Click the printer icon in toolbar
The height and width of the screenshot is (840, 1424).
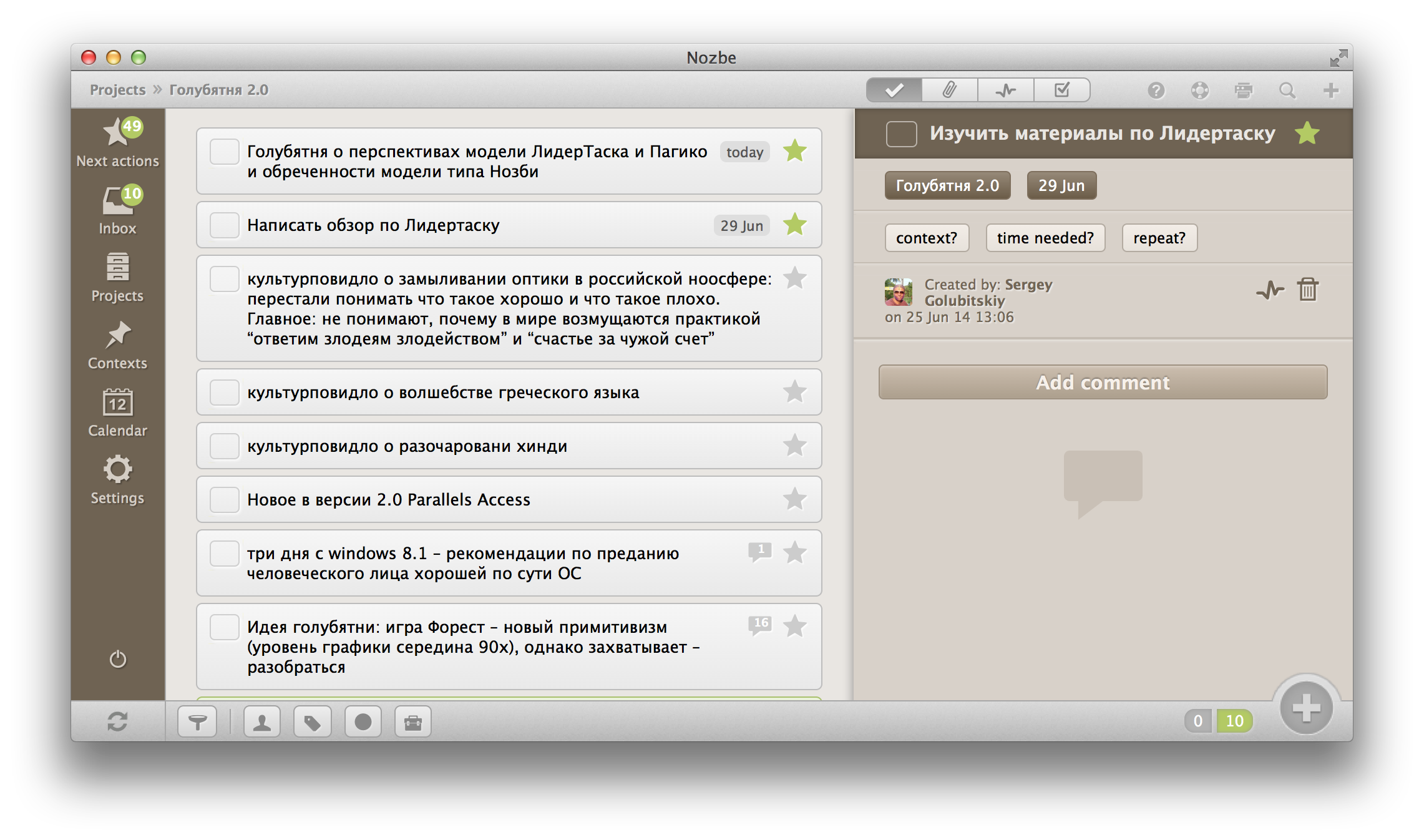[1243, 90]
